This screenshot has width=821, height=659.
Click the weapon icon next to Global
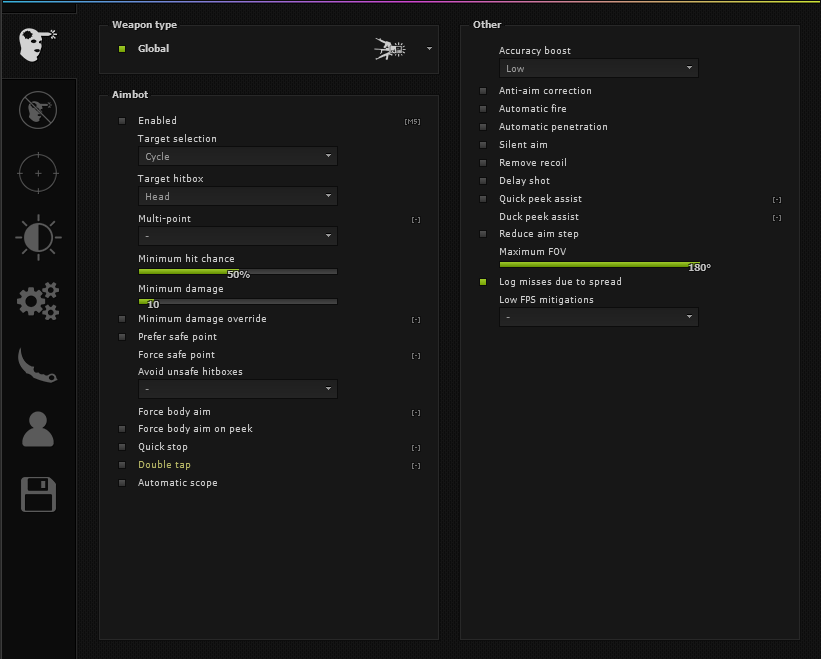[x=390, y=49]
